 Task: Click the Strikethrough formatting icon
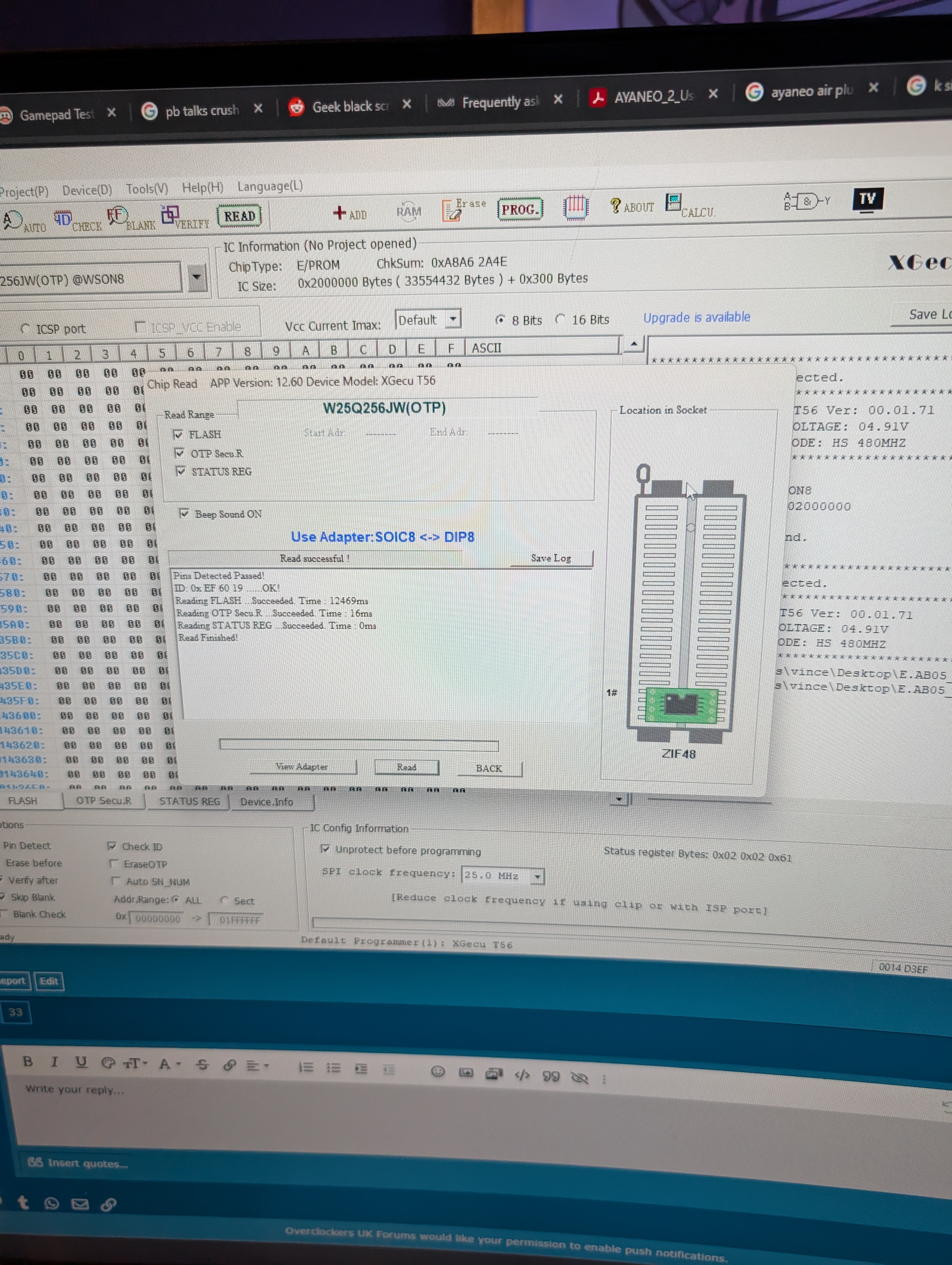202,1064
